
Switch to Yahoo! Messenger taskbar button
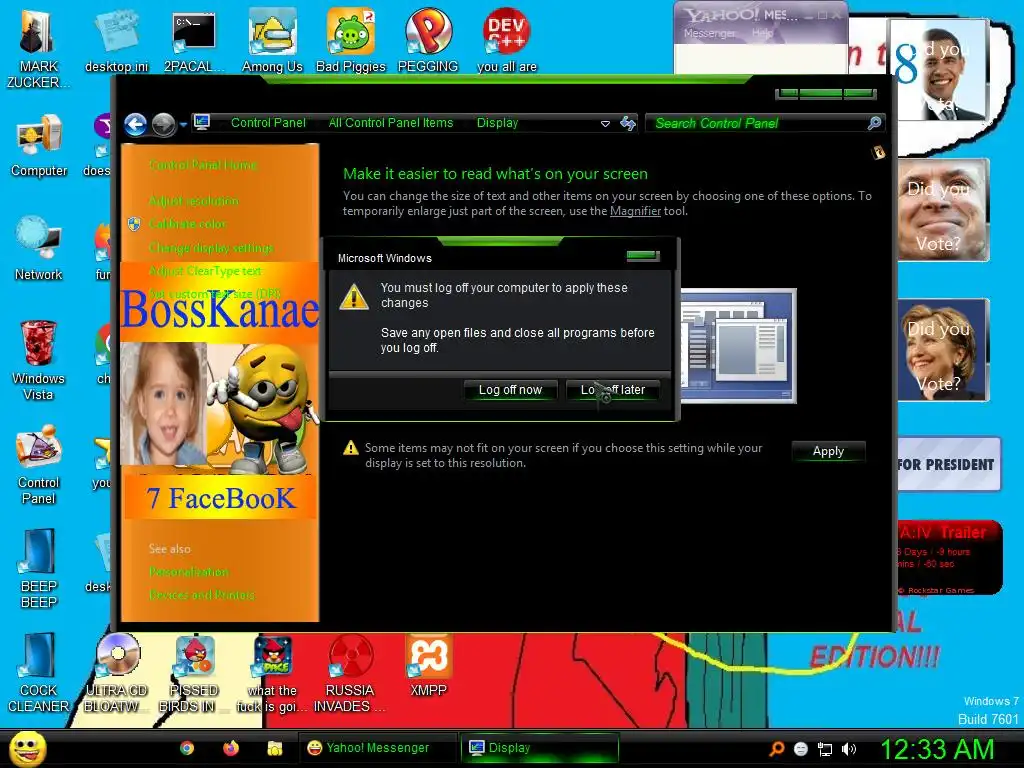(x=377, y=748)
